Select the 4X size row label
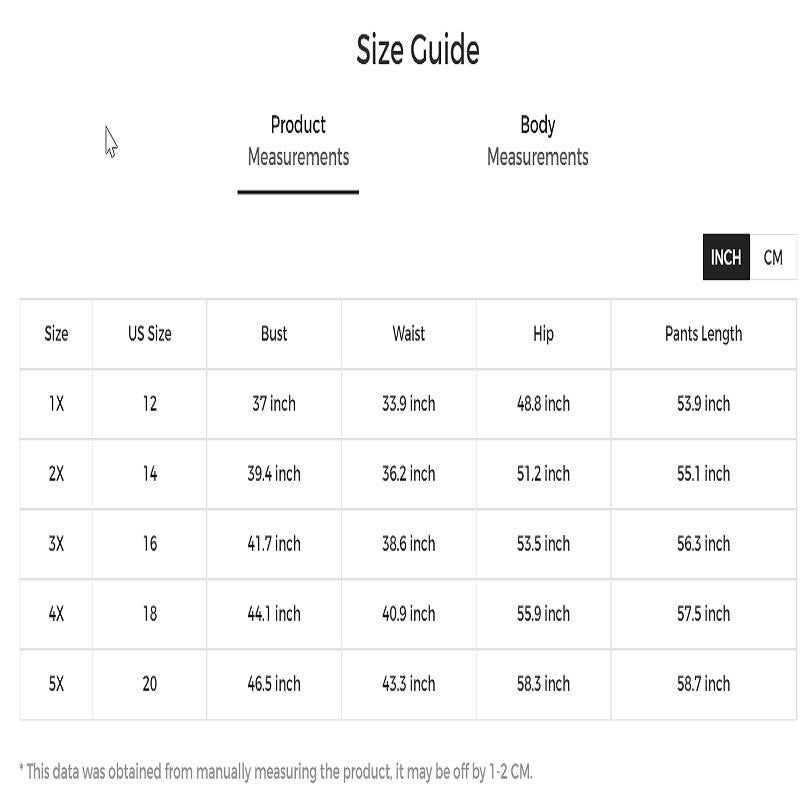Viewport: 800px width, 800px height. [56, 614]
